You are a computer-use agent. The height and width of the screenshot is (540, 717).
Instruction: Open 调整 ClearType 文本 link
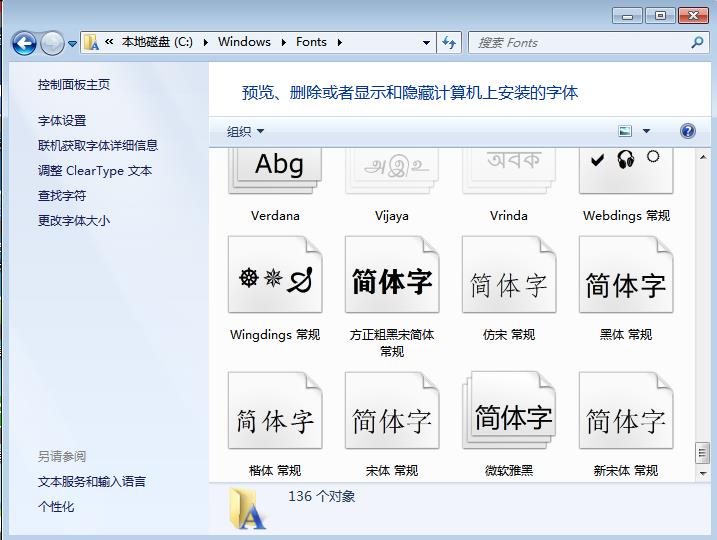click(95, 171)
